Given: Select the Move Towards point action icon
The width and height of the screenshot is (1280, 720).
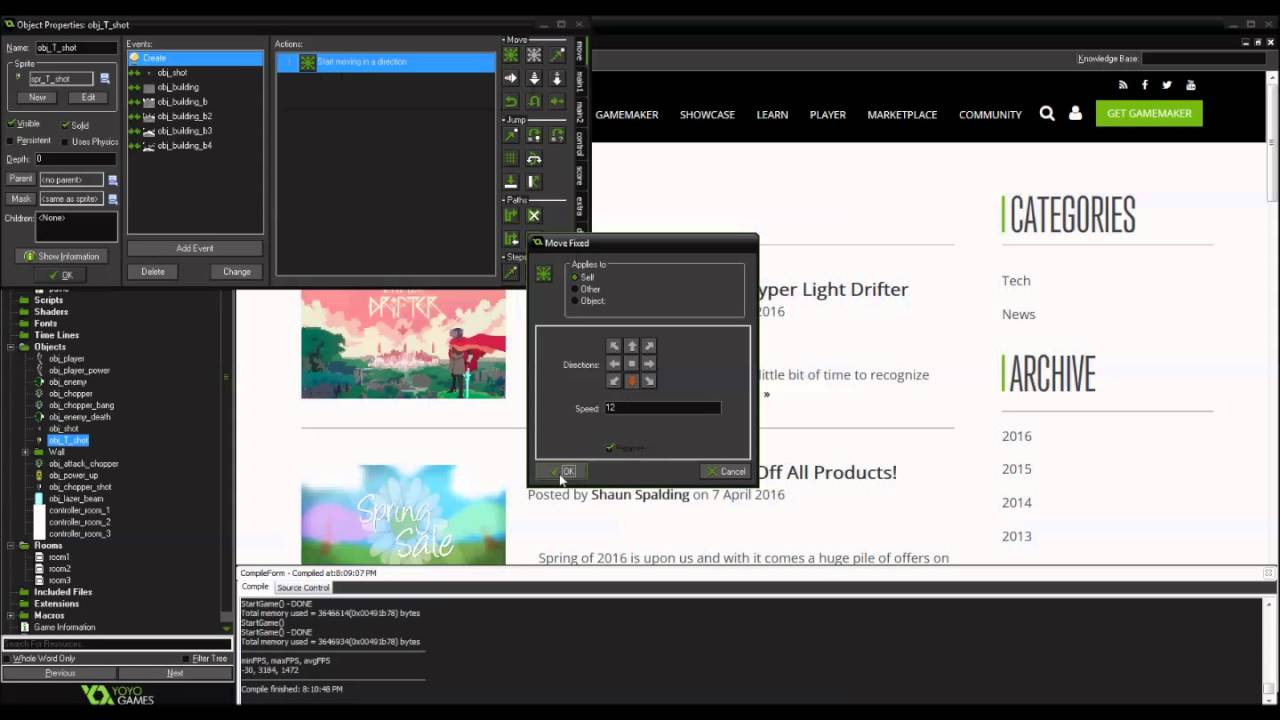Looking at the screenshot, I should pos(557,55).
